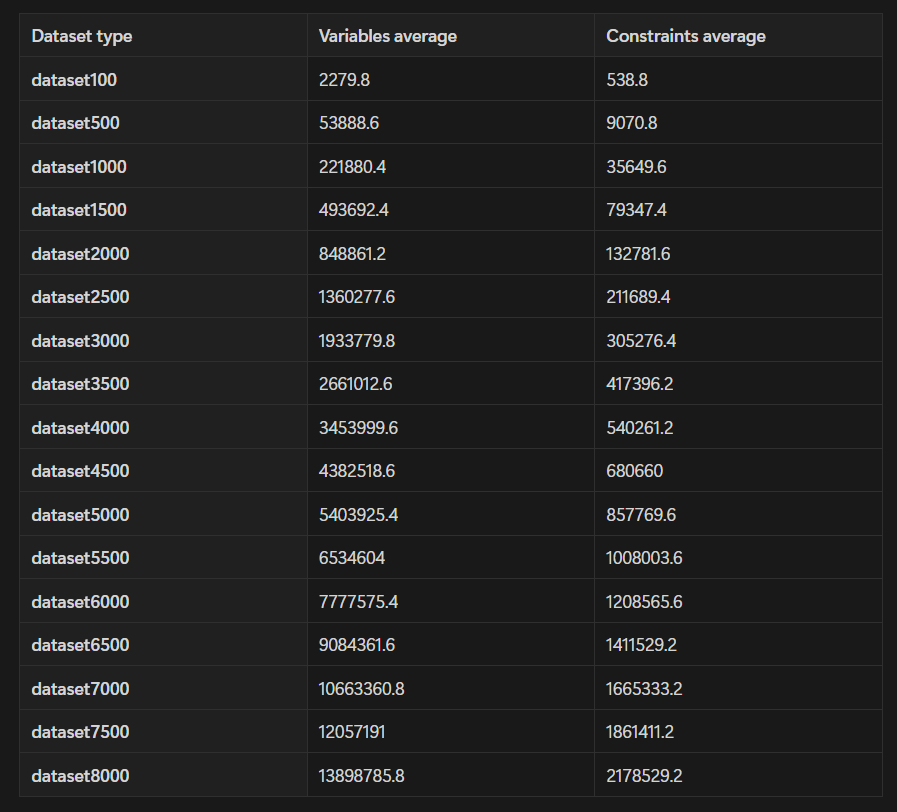Viewport: 897px width, 812px height.
Task: Select variables value 7777575.4
Action: click(358, 601)
